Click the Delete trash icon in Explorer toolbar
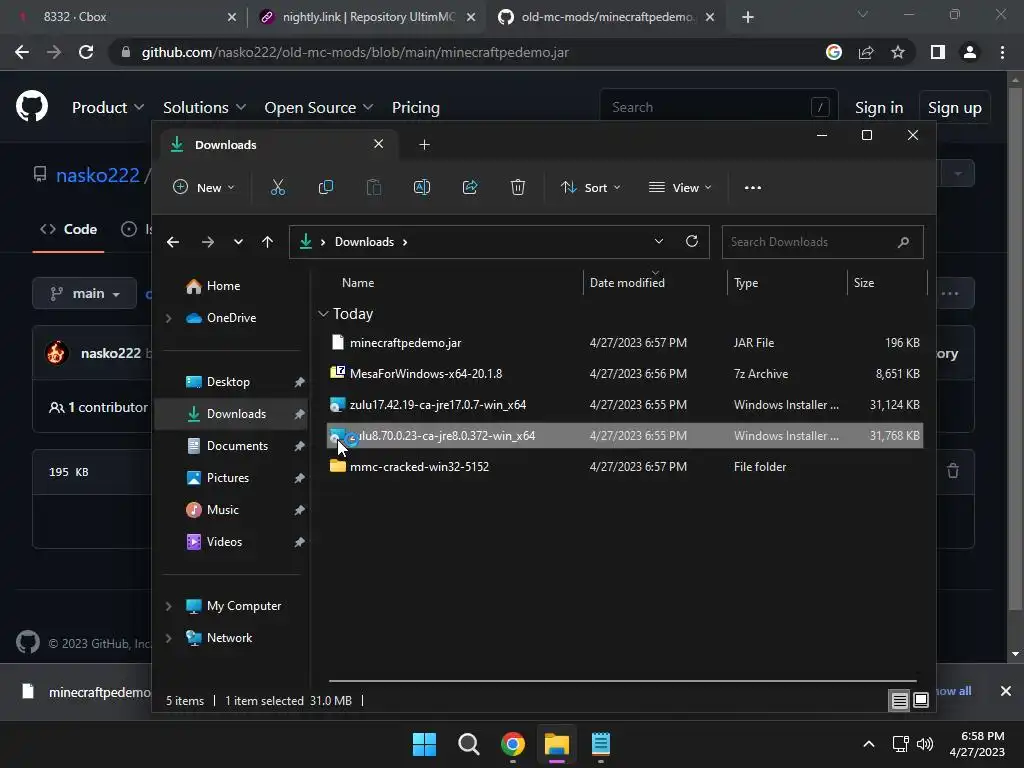Screen dimensions: 1024x768 (518, 187)
